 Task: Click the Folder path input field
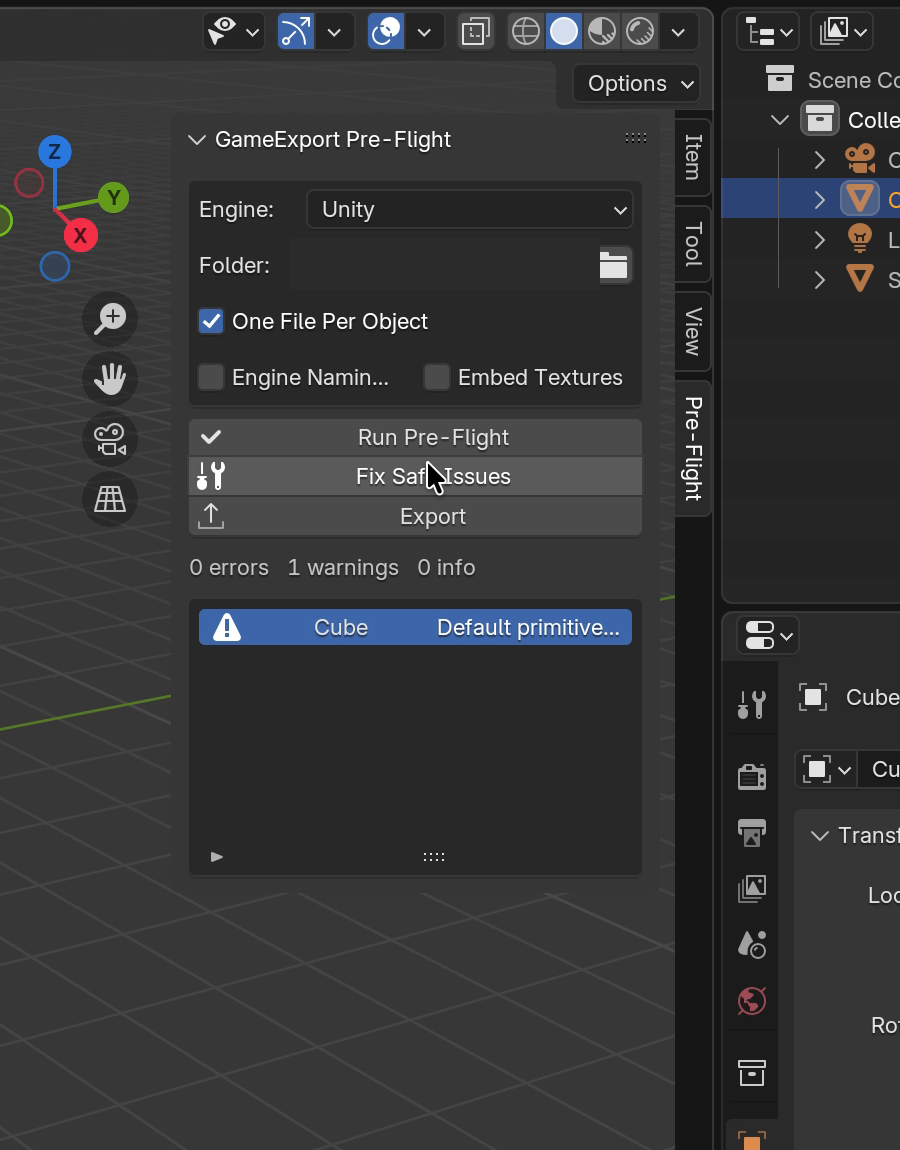pos(444,265)
